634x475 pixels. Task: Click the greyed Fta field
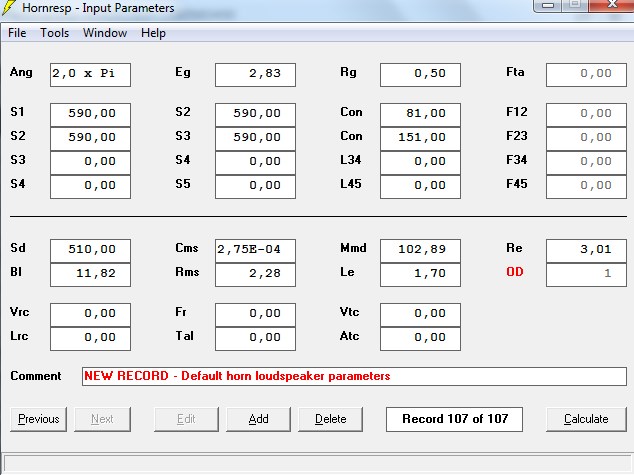[586, 74]
